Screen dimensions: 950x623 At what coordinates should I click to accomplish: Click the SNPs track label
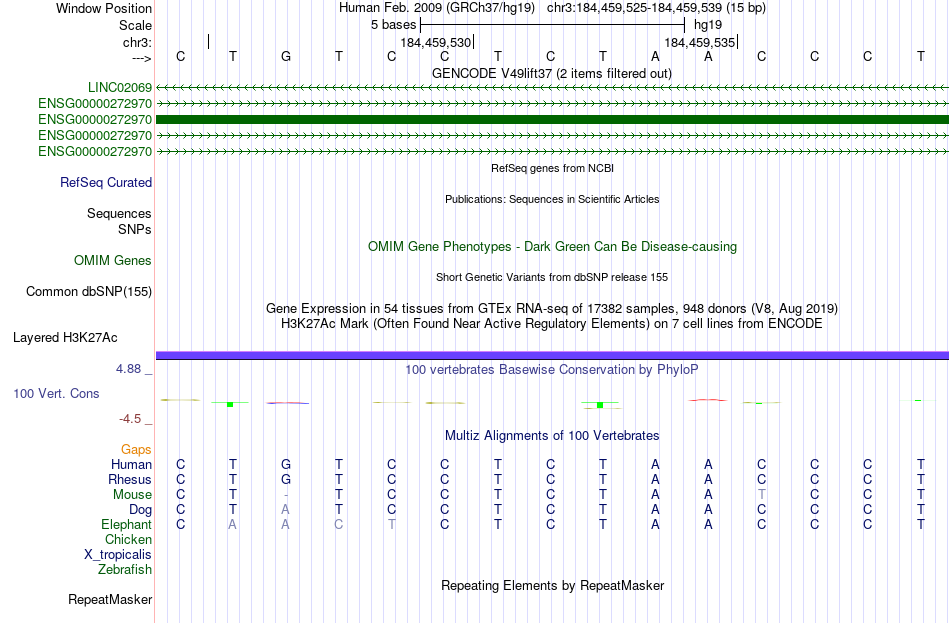135,230
